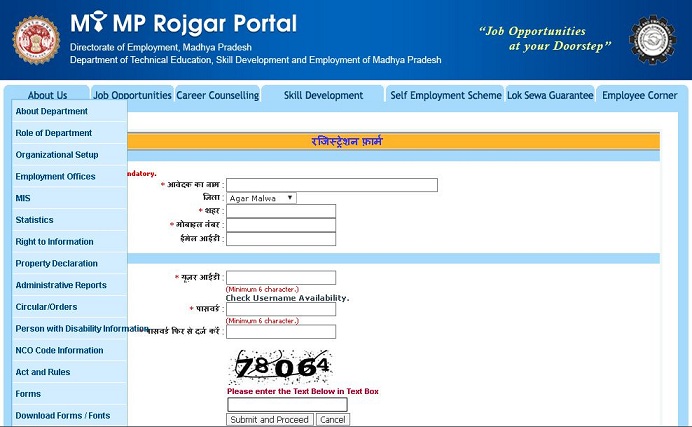Click the applicant name input field
Image resolution: width=692 pixels, height=427 pixels.
click(x=332, y=185)
